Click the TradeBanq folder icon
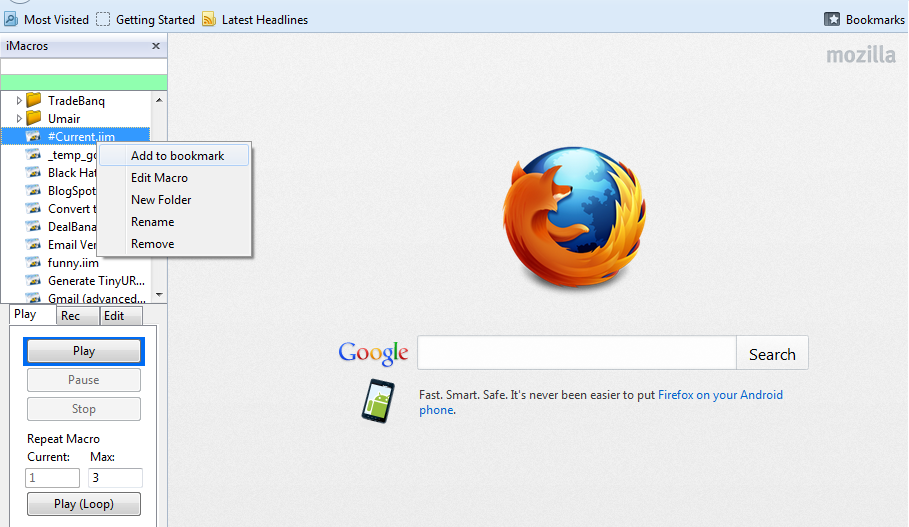Viewport: 909px width, 527px height. tap(34, 100)
